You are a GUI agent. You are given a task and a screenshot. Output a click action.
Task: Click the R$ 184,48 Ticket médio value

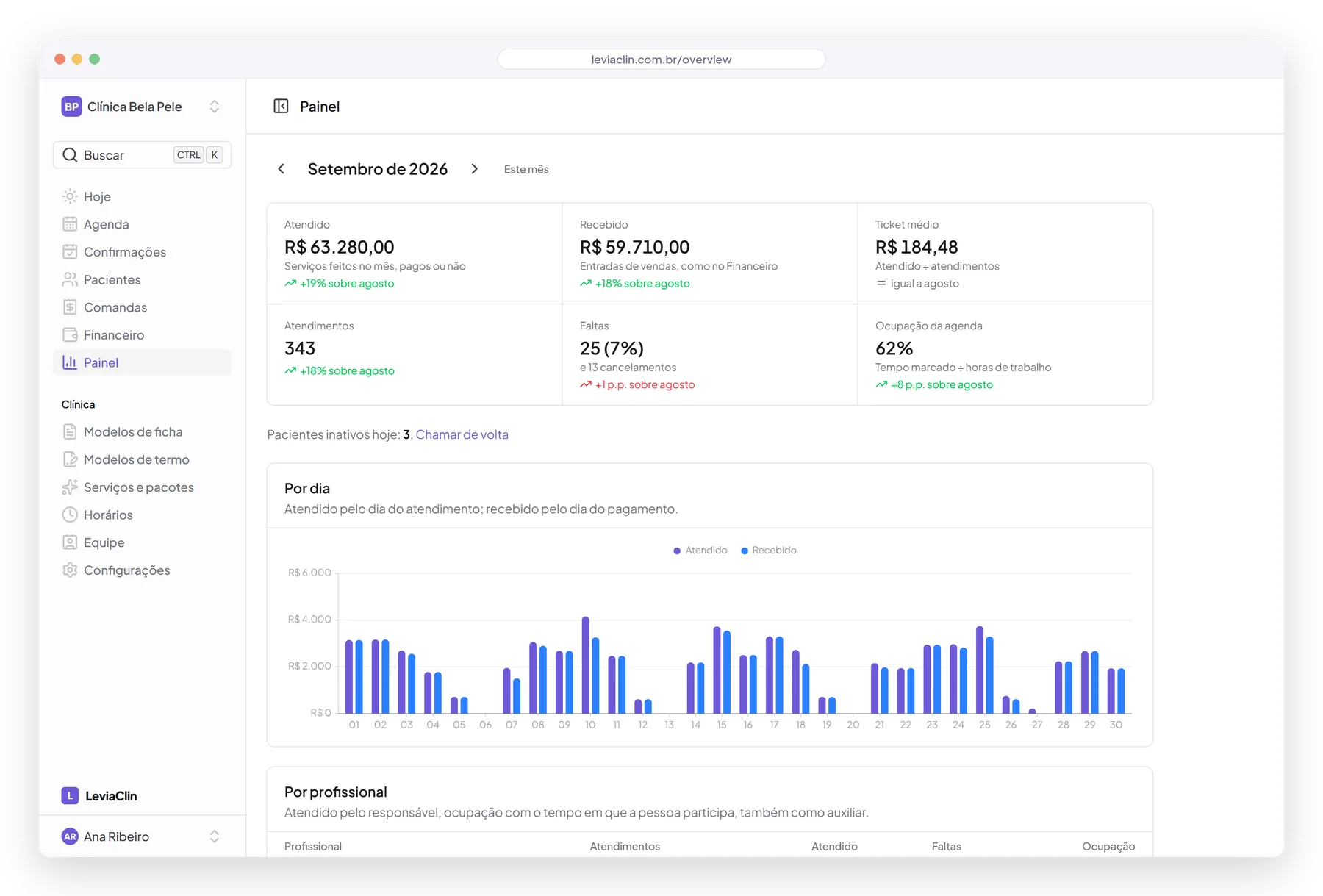917,247
